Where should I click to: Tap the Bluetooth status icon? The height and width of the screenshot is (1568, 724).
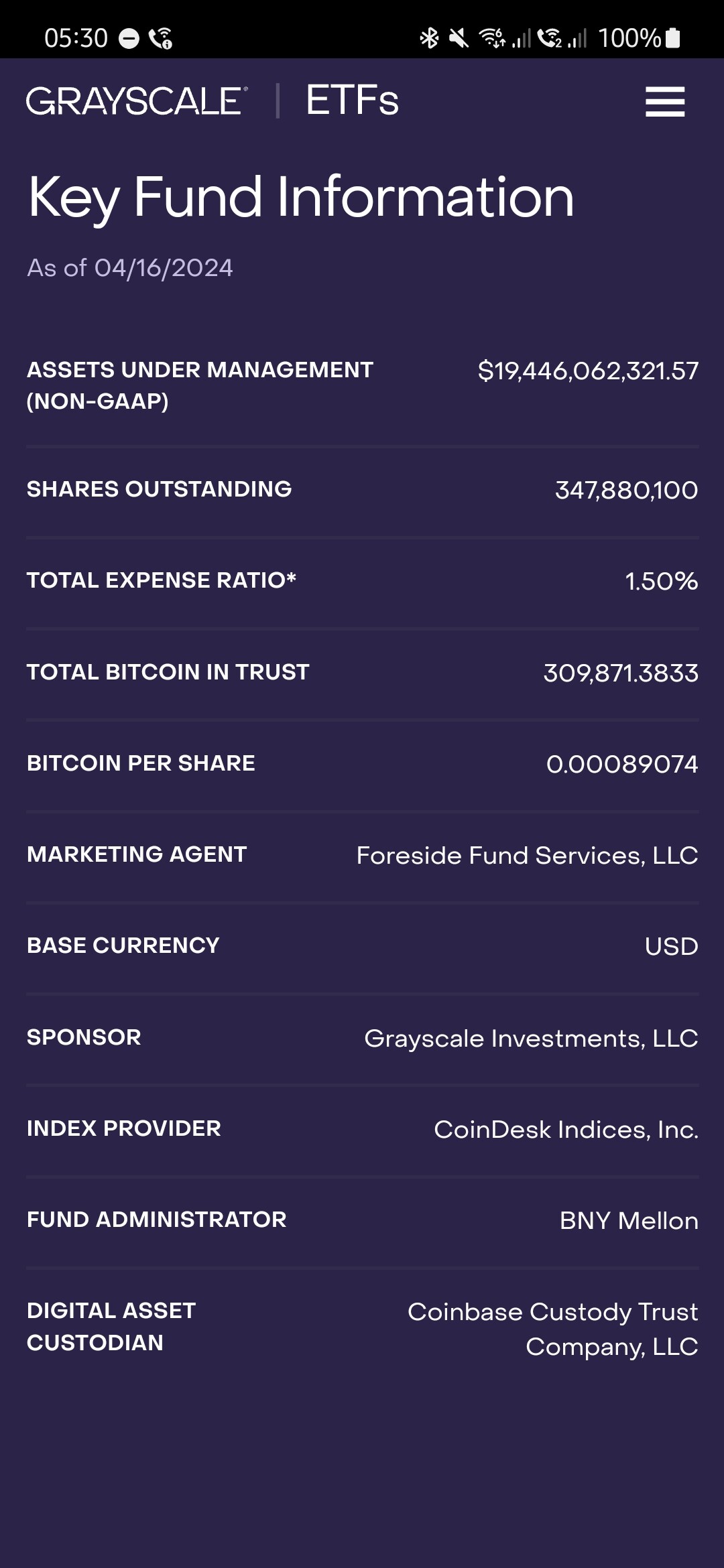[429, 38]
